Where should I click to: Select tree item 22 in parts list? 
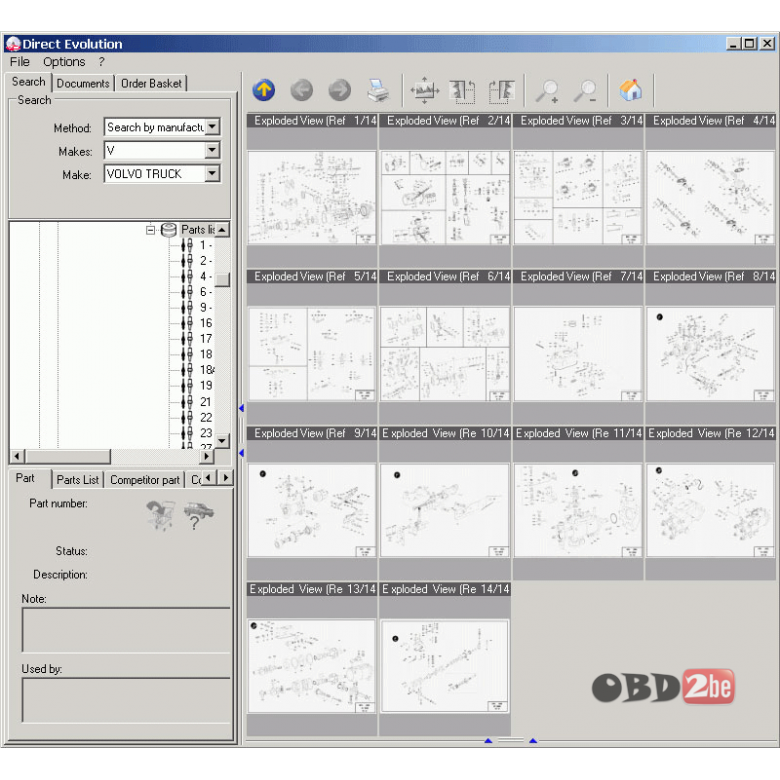coord(197,418)
